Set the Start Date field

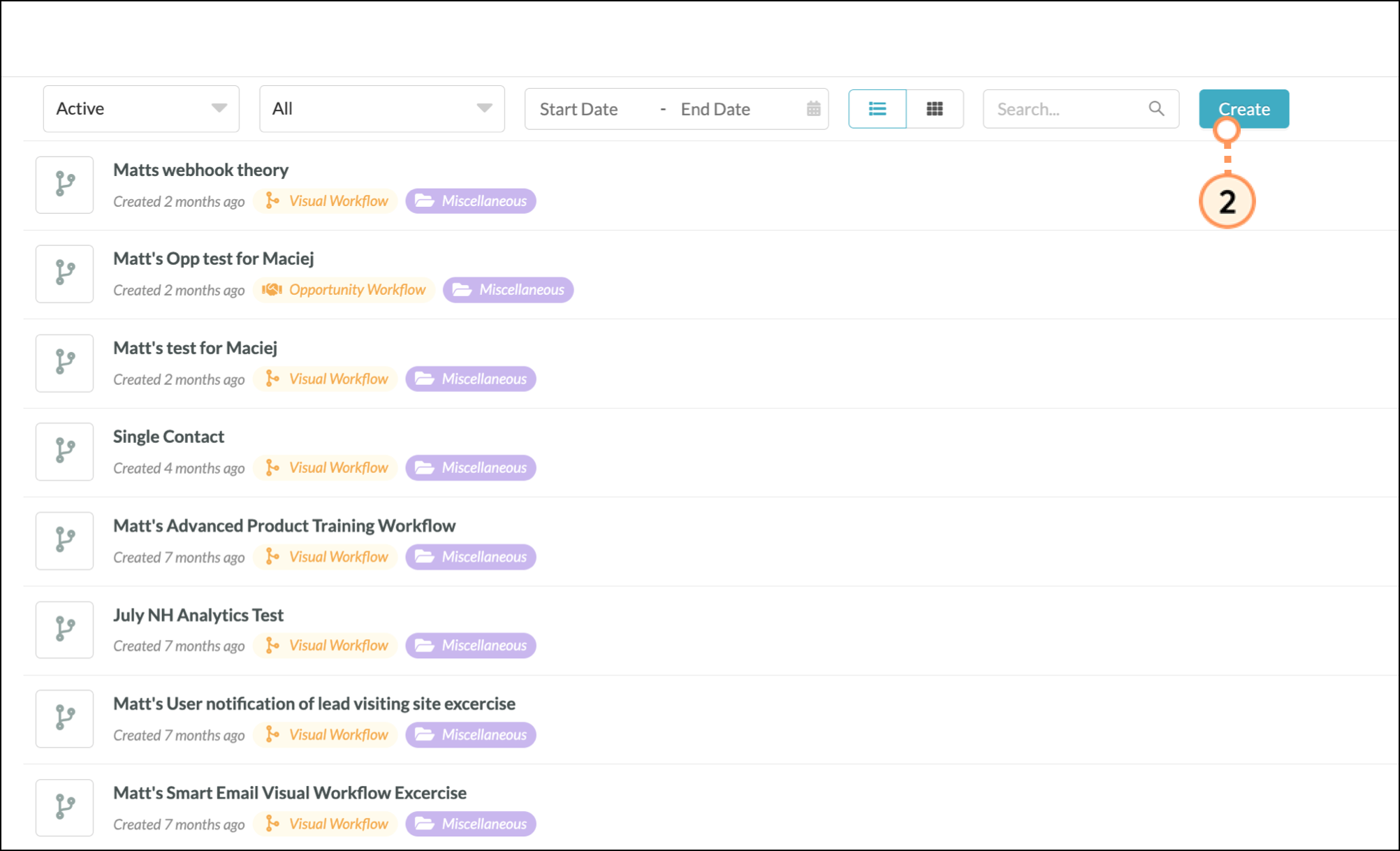(x=578, y=110)
